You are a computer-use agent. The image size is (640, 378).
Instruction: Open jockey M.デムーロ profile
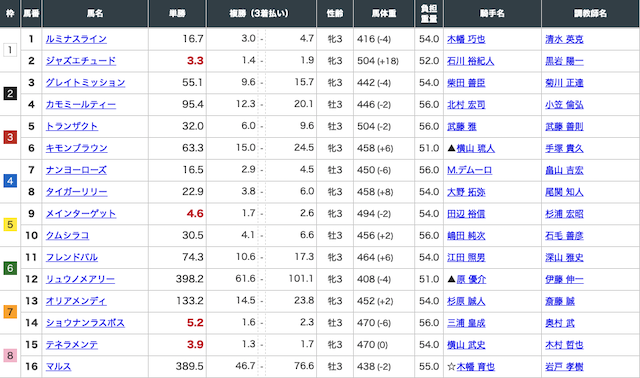point(469,170)
